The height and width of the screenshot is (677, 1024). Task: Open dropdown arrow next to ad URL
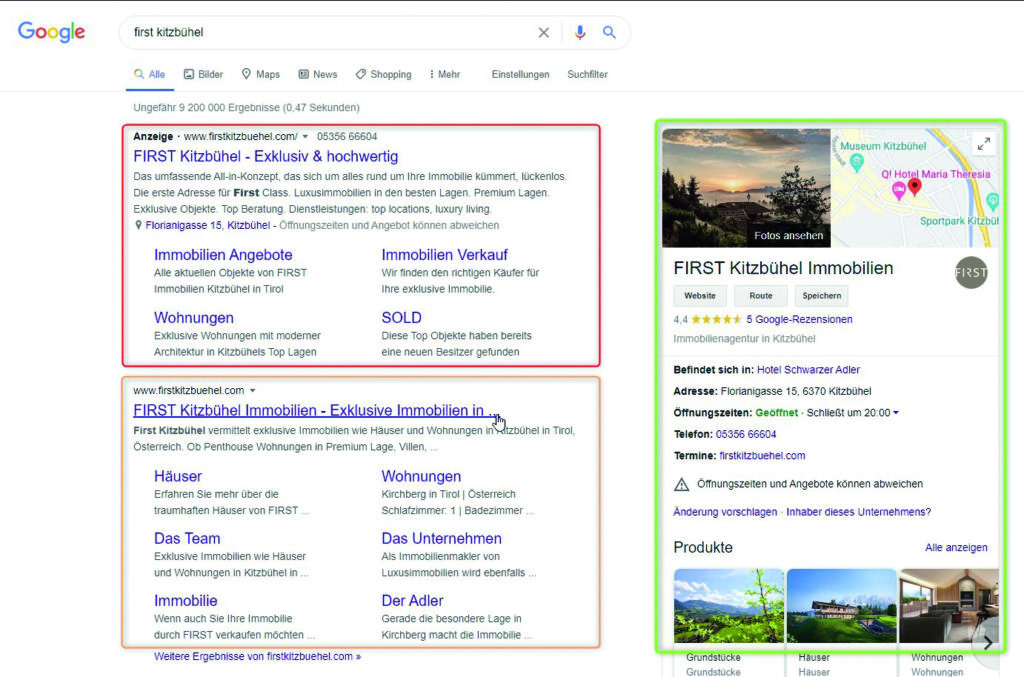(305, 137)
